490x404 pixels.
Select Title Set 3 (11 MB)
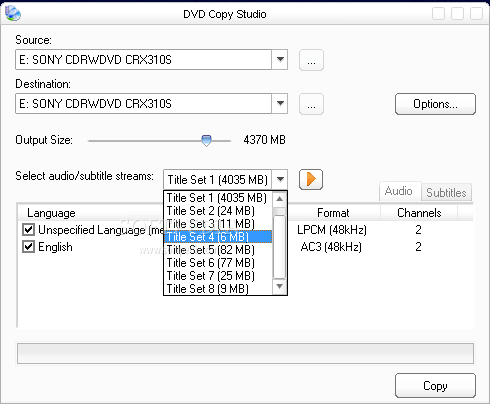(218, 224)
